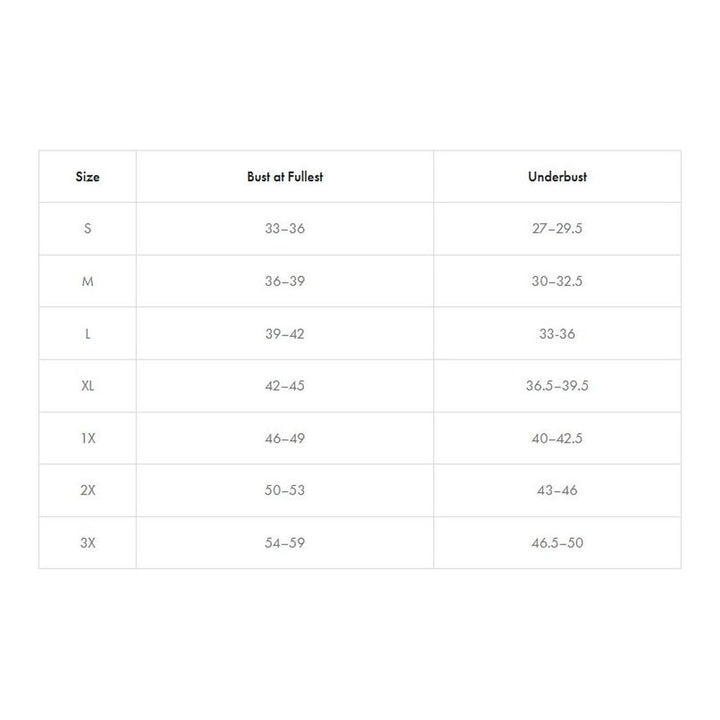Click the 33–36 bust measurement cell
This screenshot has height=720, width=720.
285,229
